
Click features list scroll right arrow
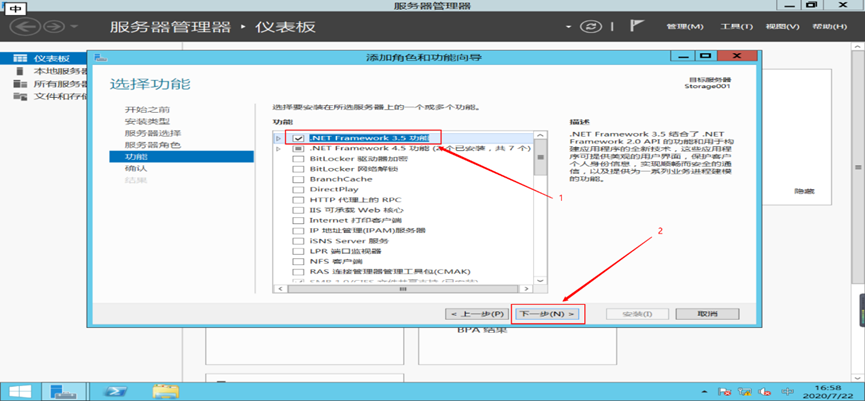pyautogui.click(x=527, y=288)
